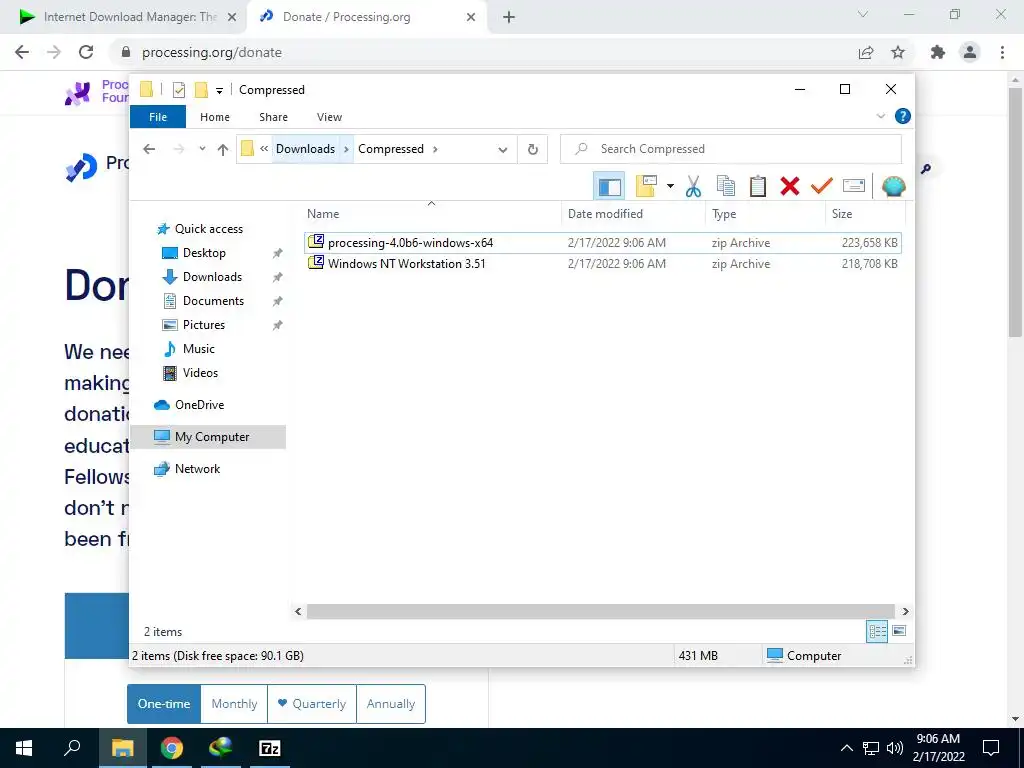The width and height of the screenshot is (1024, 768).
Task: Toggle the preview pane toolbar icon
Action: point(609,187)
